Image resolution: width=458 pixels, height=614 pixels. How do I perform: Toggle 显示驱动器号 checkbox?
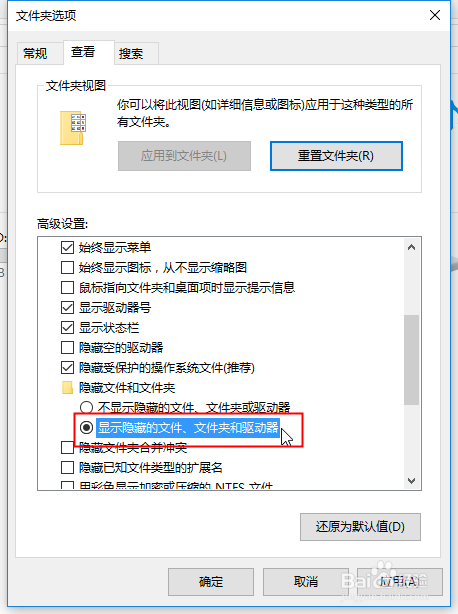(x=67, y=307)
